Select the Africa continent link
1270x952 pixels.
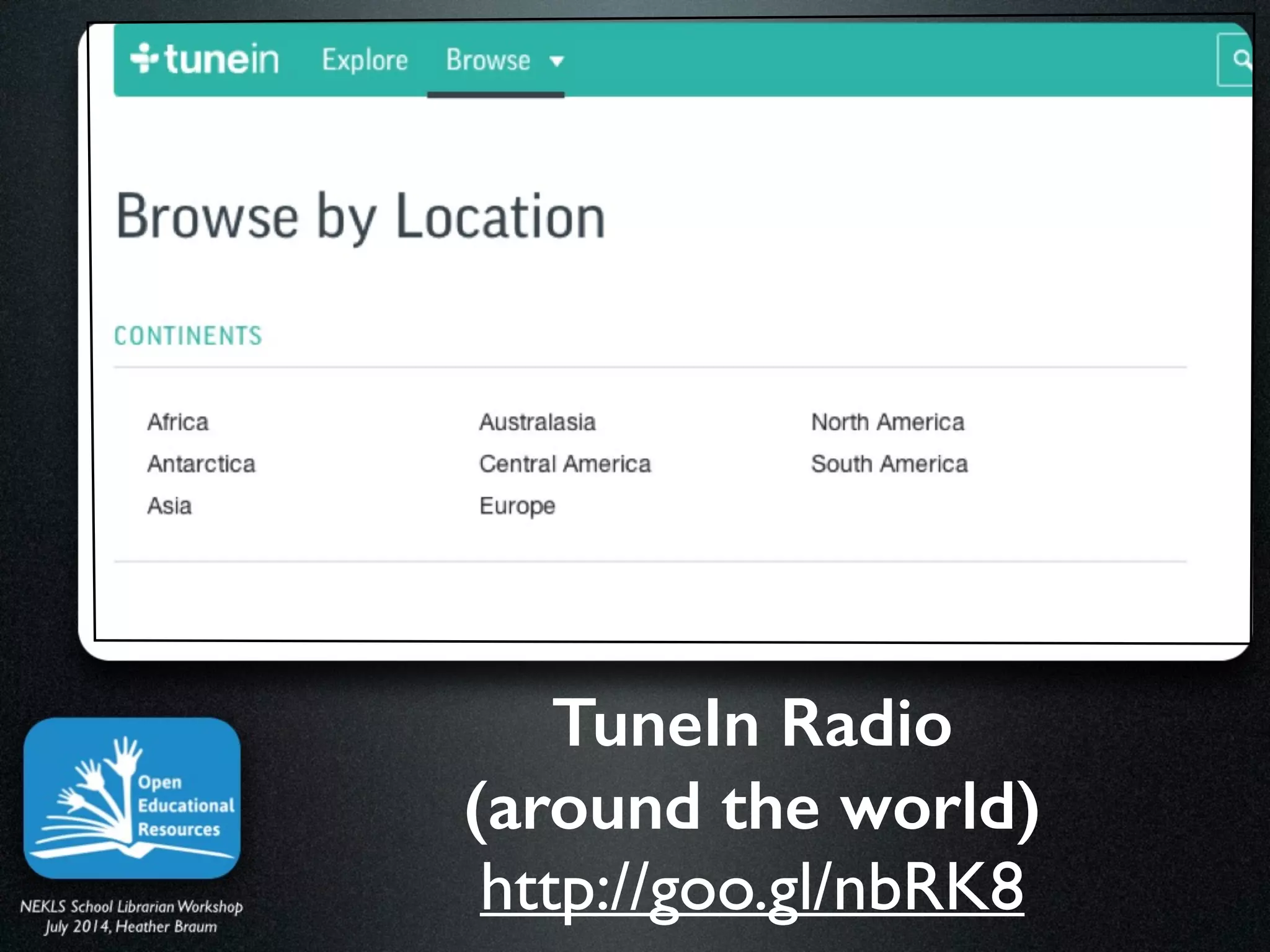pyautogui.click(x=178, y=422)
